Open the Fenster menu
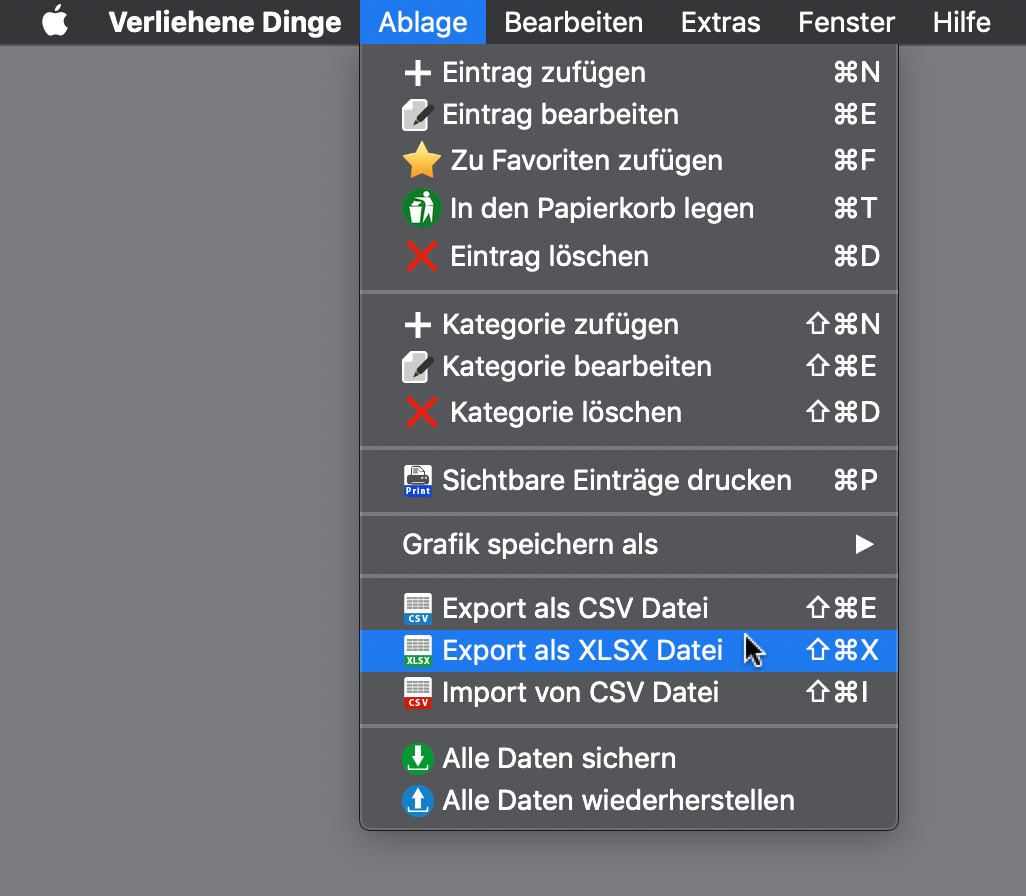 tap(846, 22)
